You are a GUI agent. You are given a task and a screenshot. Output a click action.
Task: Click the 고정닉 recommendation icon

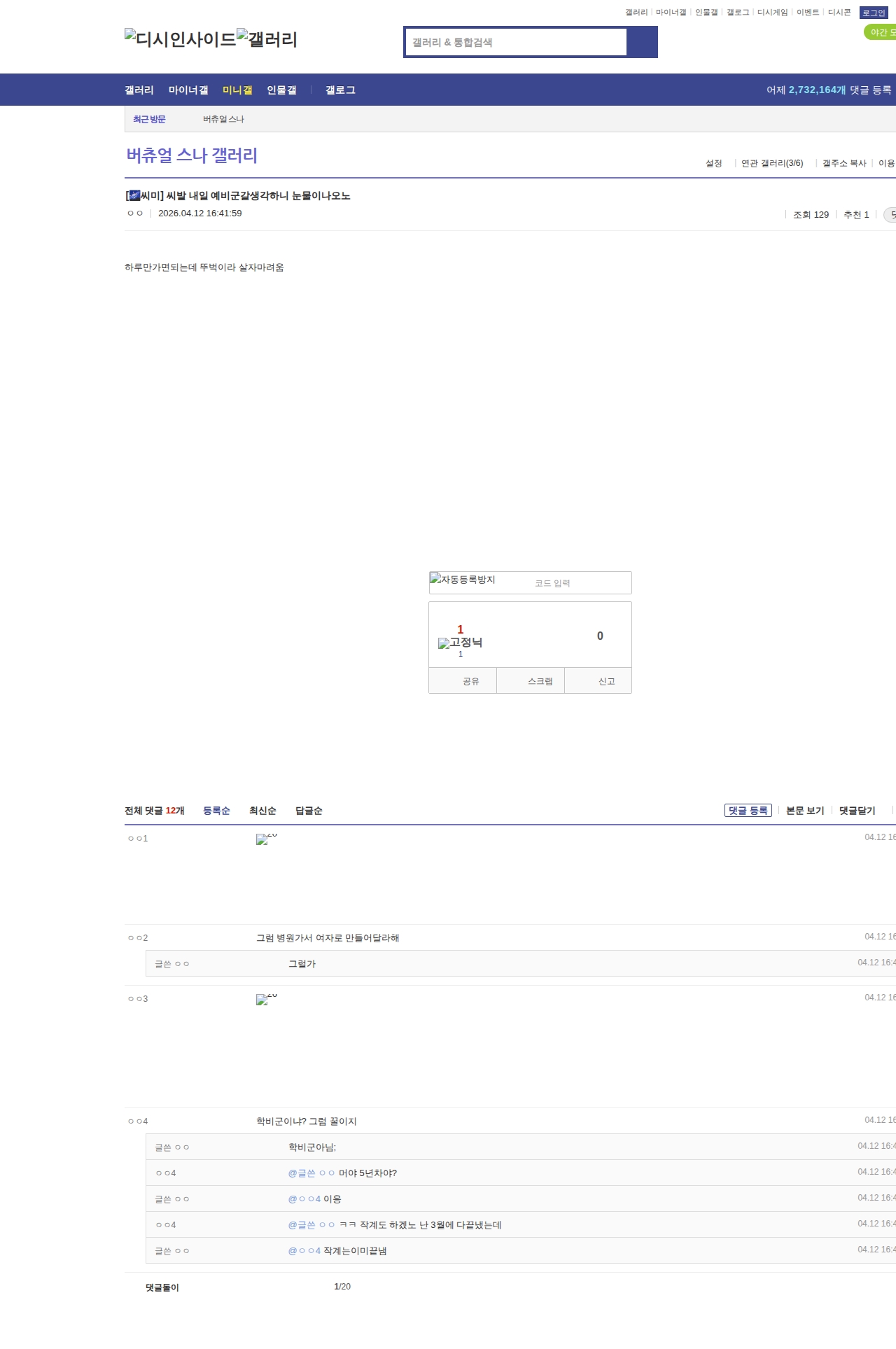460,643
